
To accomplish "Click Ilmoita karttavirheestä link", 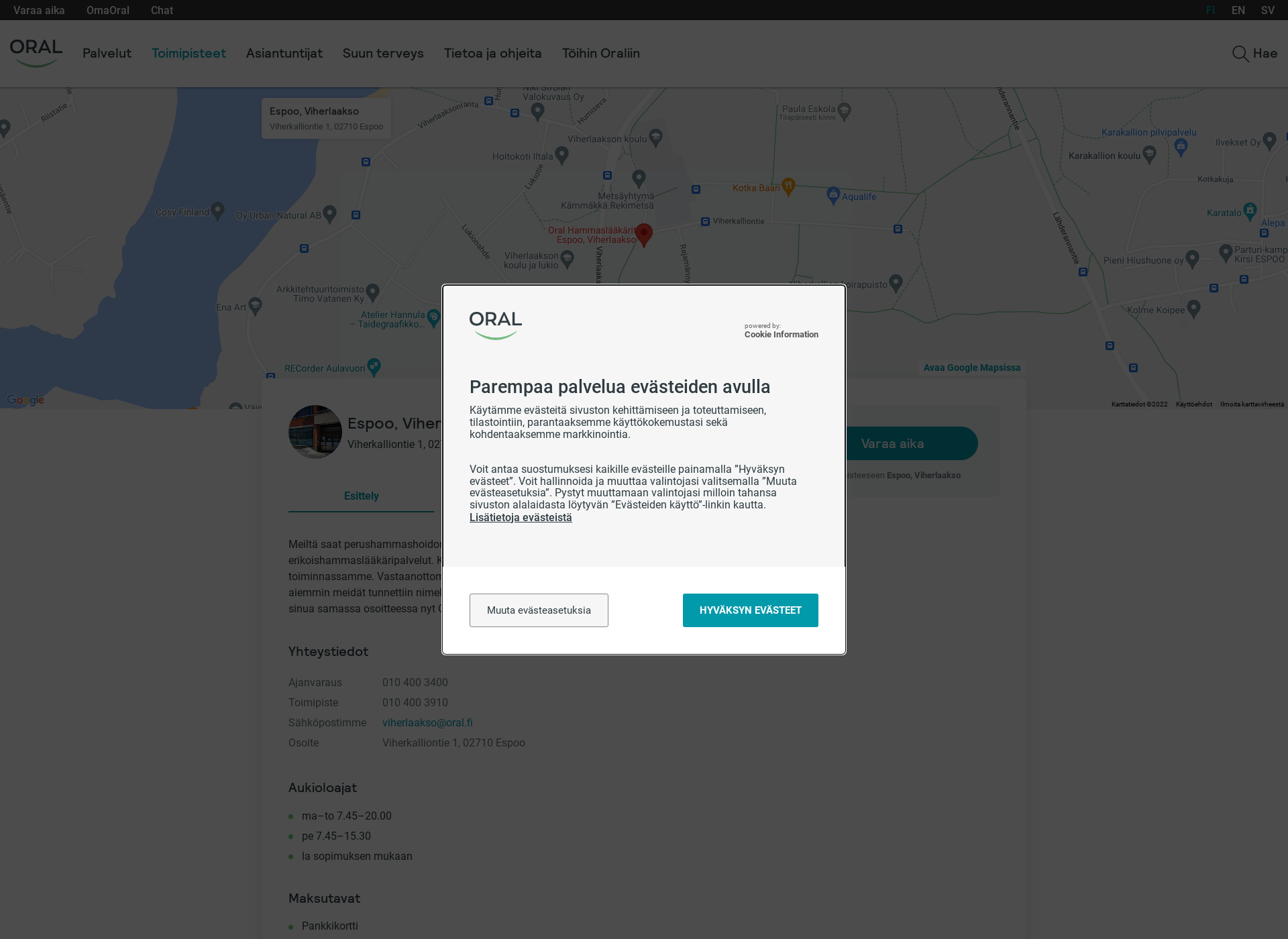I will click(x=1252, y=404).
